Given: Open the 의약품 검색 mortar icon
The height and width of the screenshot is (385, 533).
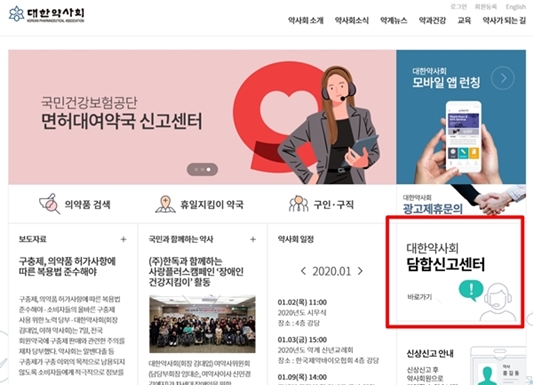Looking at the screenshot, I should [50, 204].
